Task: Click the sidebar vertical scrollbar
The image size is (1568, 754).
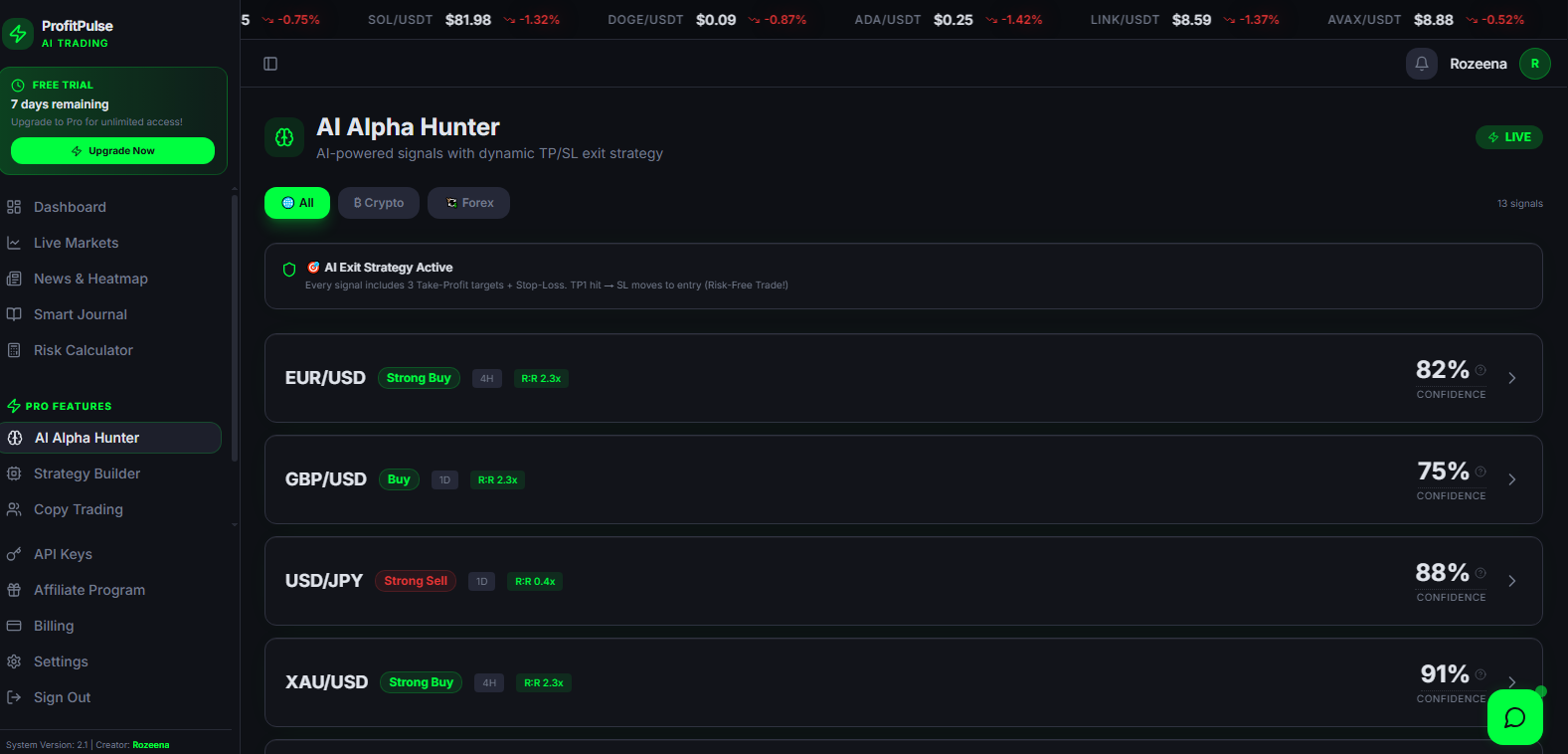Action: coord(235,328)
